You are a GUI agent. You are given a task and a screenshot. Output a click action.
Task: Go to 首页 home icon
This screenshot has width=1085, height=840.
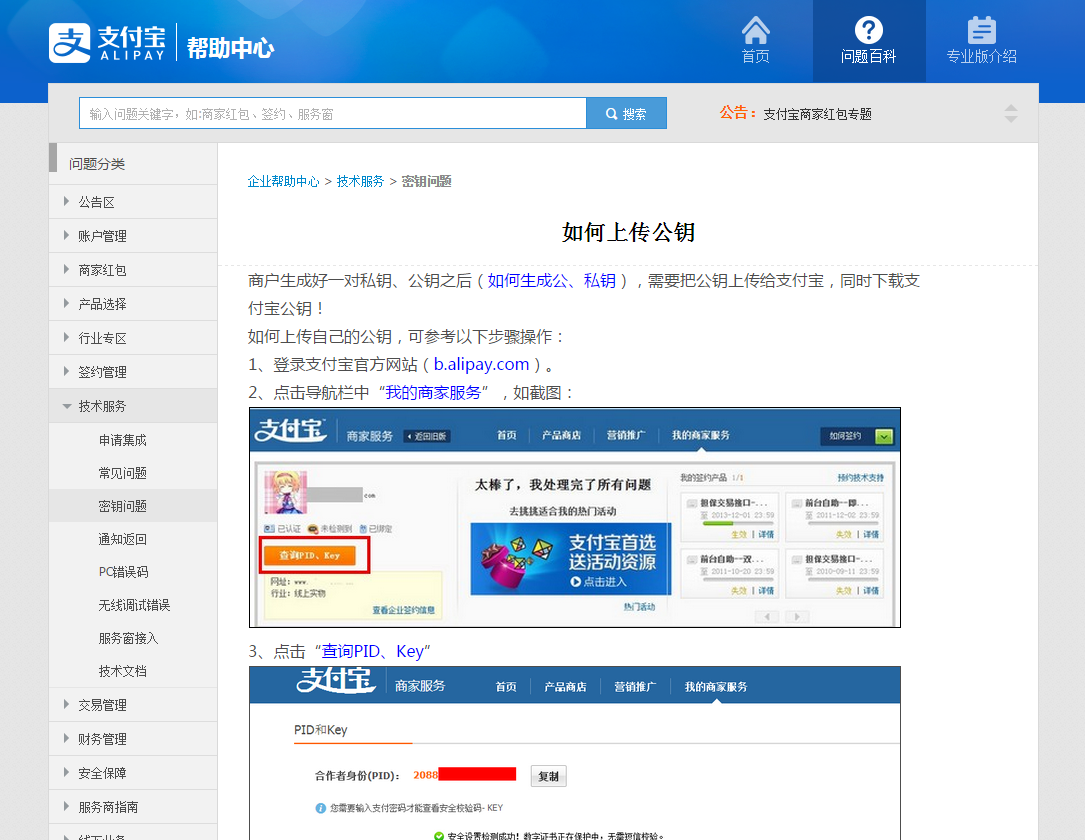[x=756, y=40]
